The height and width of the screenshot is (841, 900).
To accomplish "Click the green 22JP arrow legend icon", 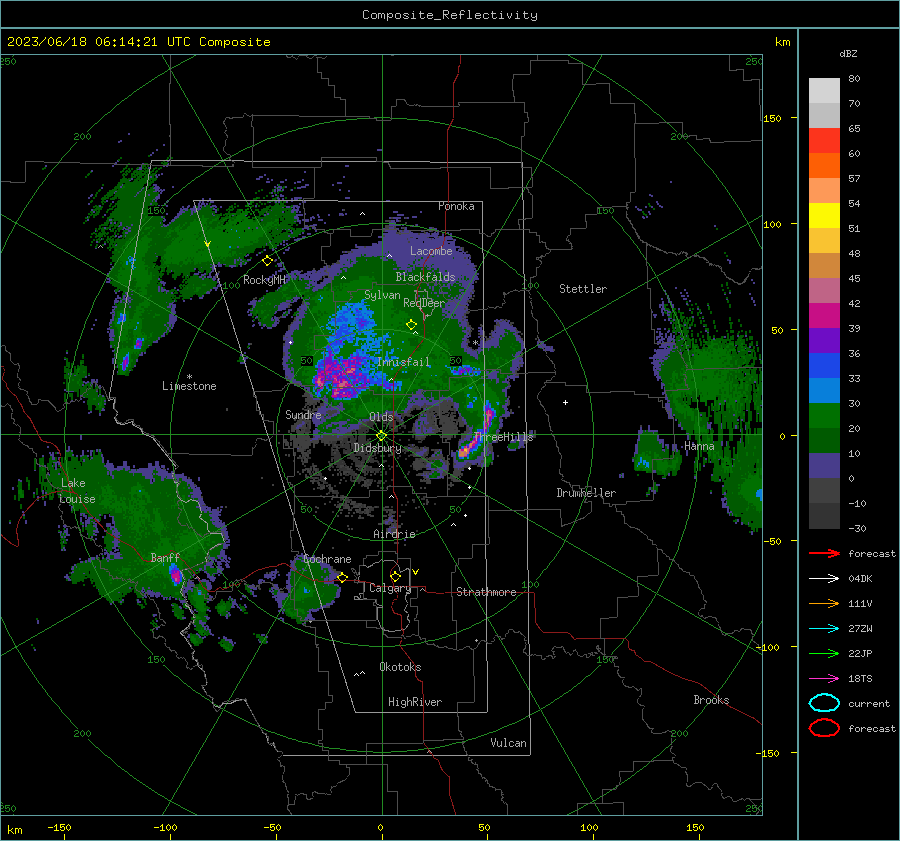I will (x=824, y=653).
